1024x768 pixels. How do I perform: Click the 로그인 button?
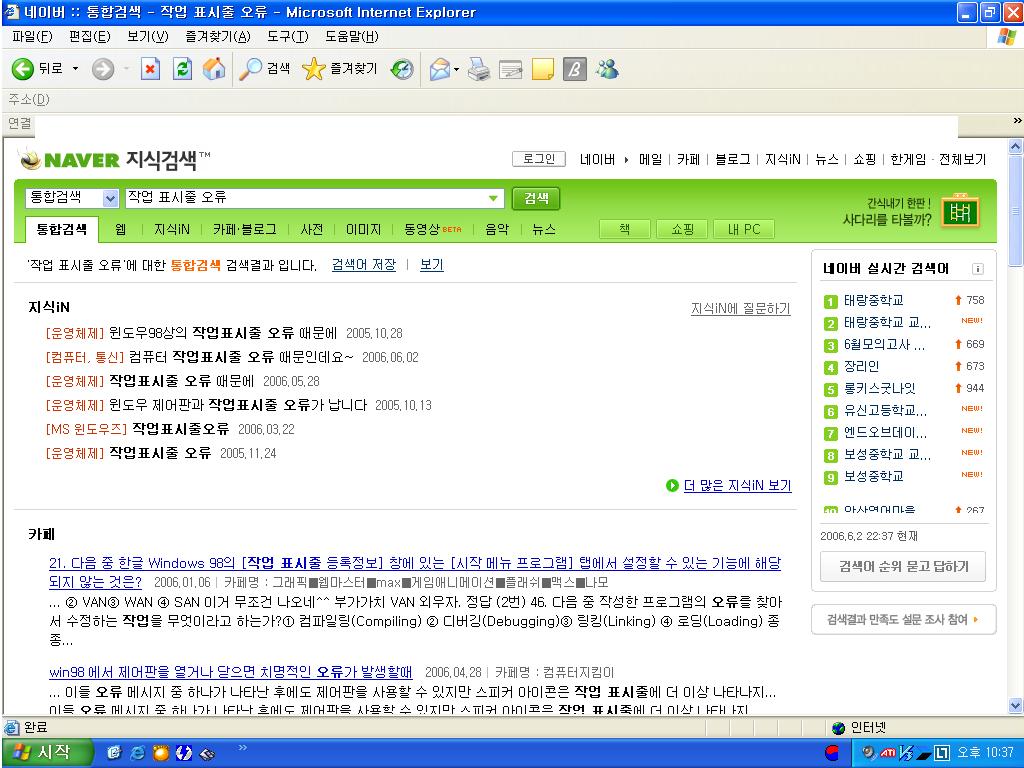click(539, 159)
